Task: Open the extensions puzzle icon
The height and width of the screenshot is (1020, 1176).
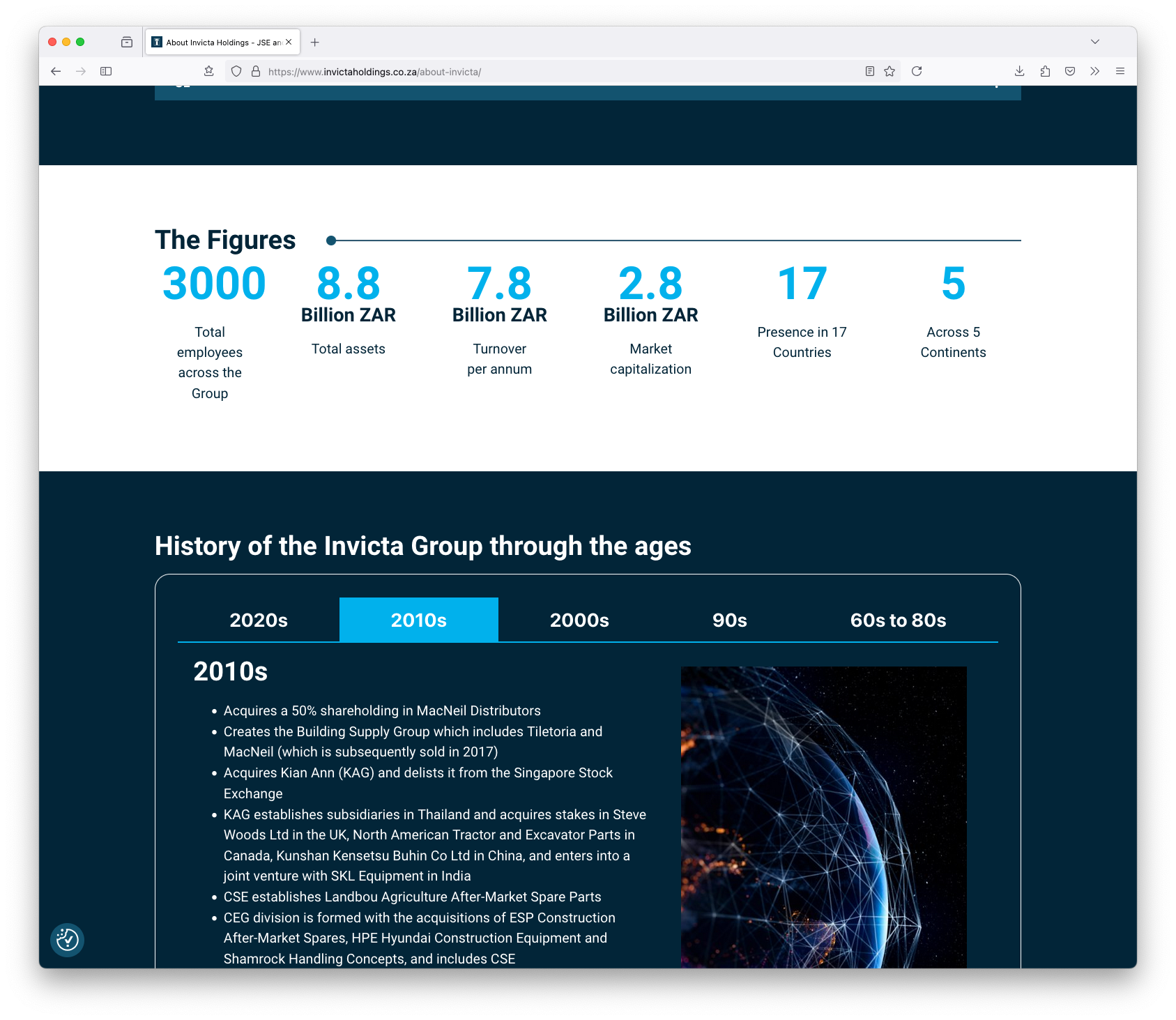Action: [x=1045, y=71]
